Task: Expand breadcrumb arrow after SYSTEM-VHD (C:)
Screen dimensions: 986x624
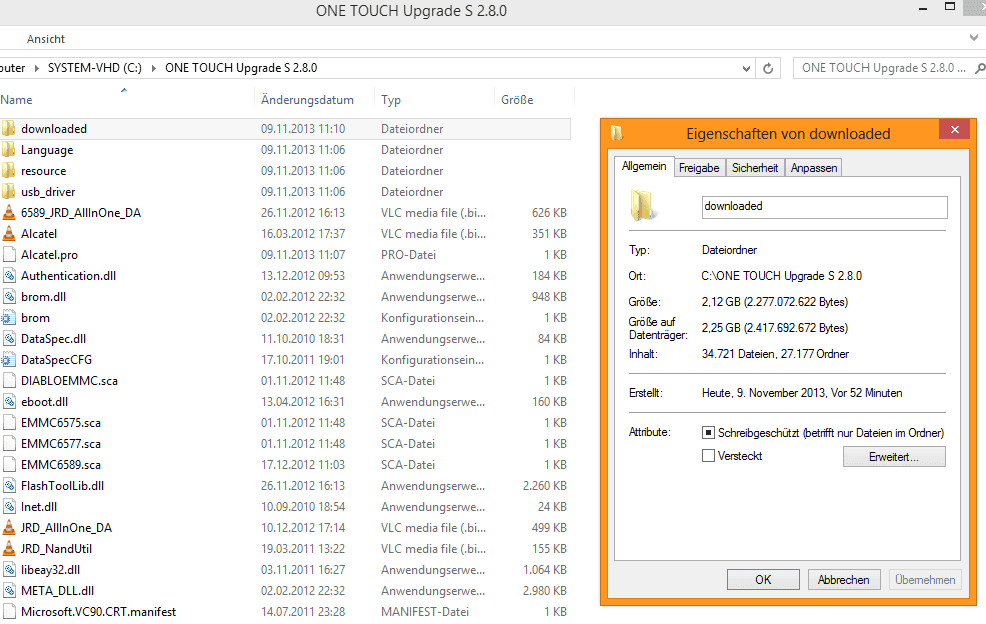Action: (x=153, y=68)
